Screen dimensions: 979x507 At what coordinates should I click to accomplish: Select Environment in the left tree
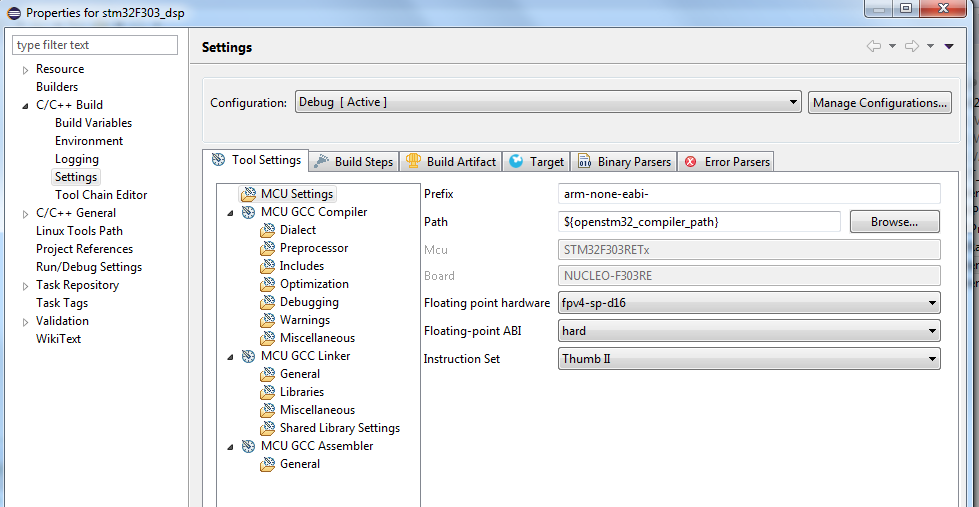[x=89, y=141]
